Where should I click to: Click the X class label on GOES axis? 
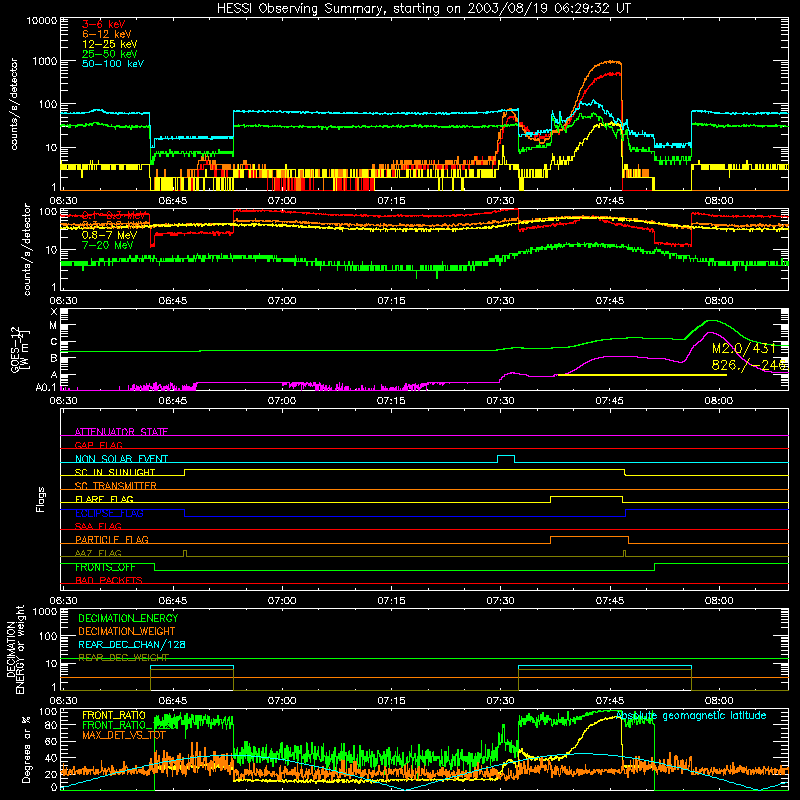click(54, 312)
